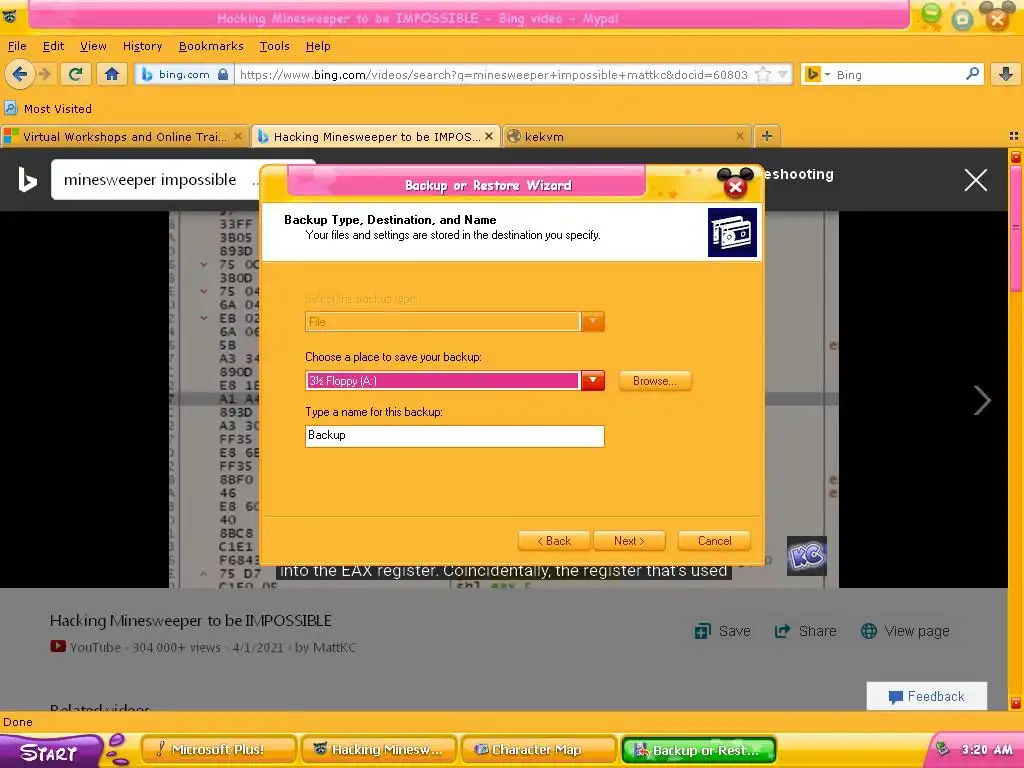Switch to Microsoft Plus! taskbar item
Screen dimensions: 1024x768
(217, 750)
